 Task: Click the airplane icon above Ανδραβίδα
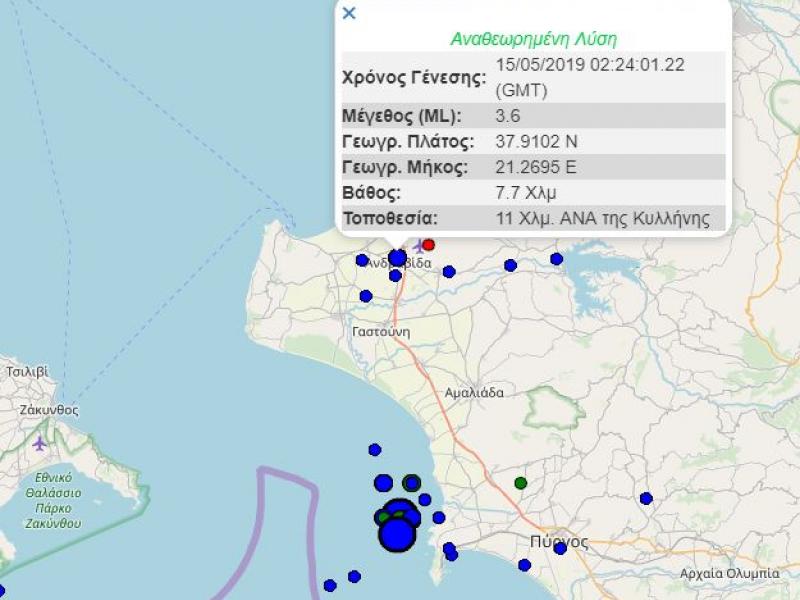(418, 244)
